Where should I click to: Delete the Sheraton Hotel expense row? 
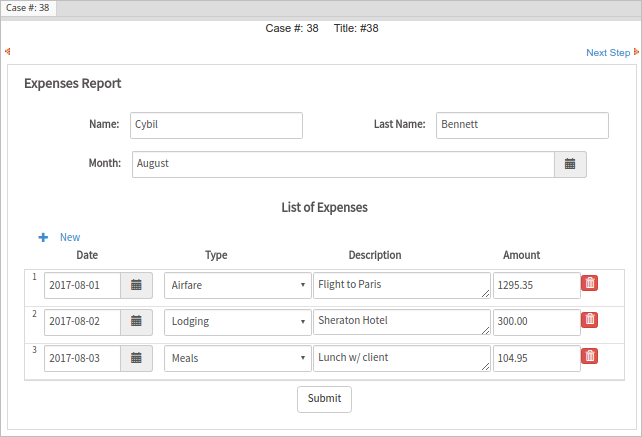click(x=590, y=320)
